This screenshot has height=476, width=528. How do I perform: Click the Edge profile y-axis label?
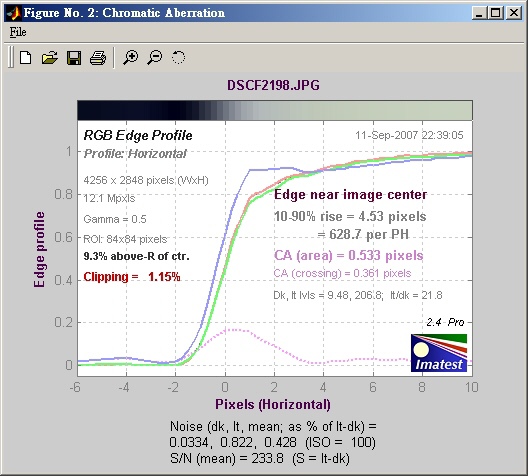[39, 249]
